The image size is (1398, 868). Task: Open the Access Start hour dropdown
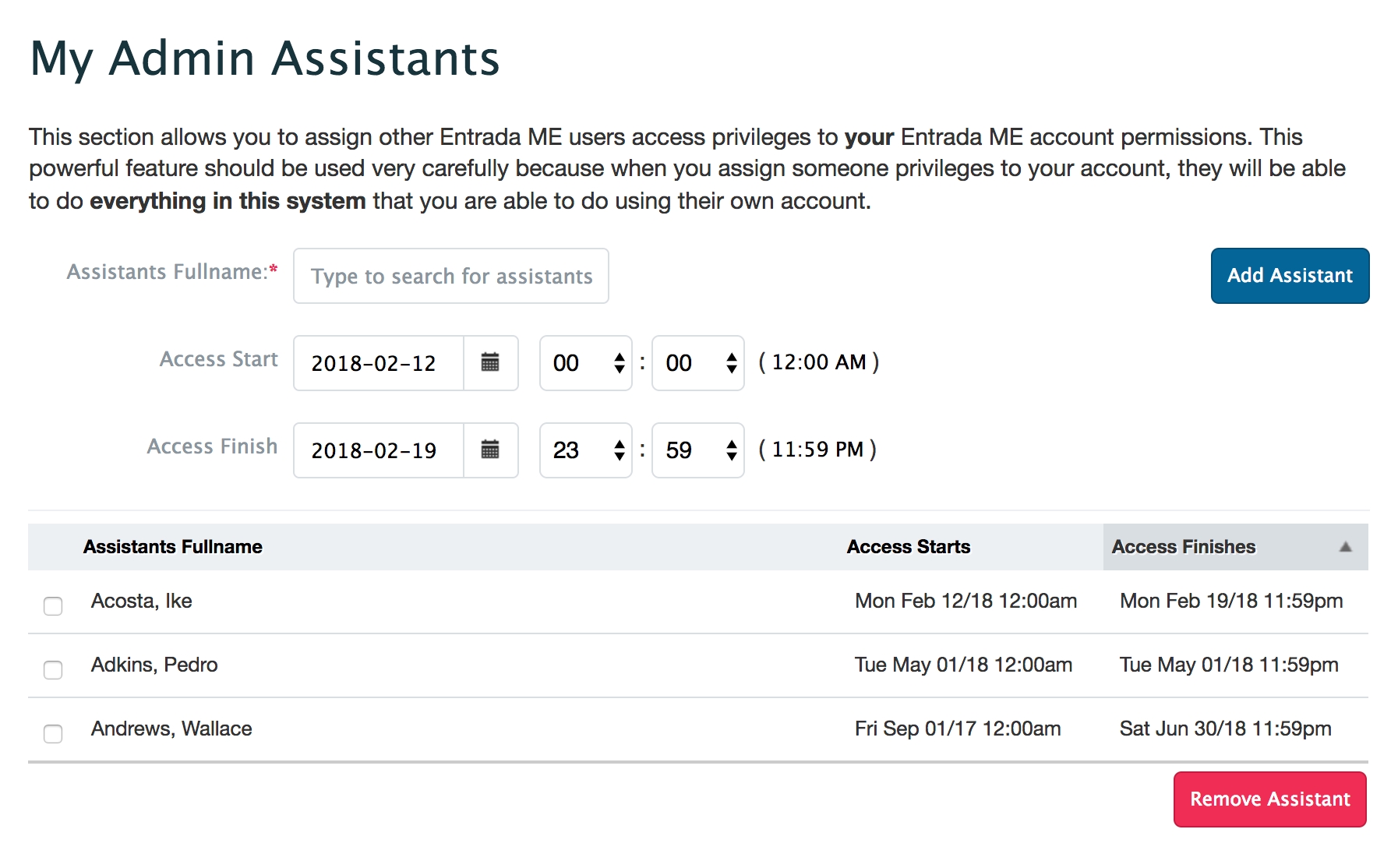586,363
